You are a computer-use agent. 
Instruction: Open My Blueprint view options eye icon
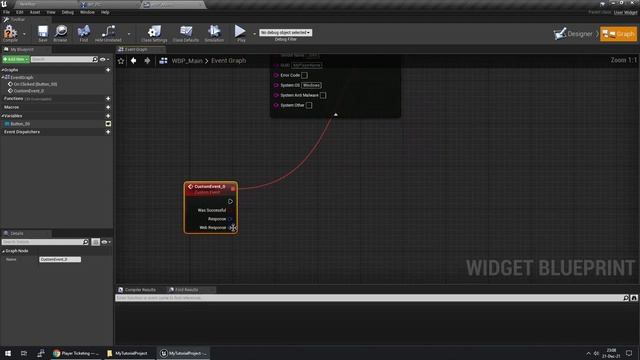(x=104, y=59)
